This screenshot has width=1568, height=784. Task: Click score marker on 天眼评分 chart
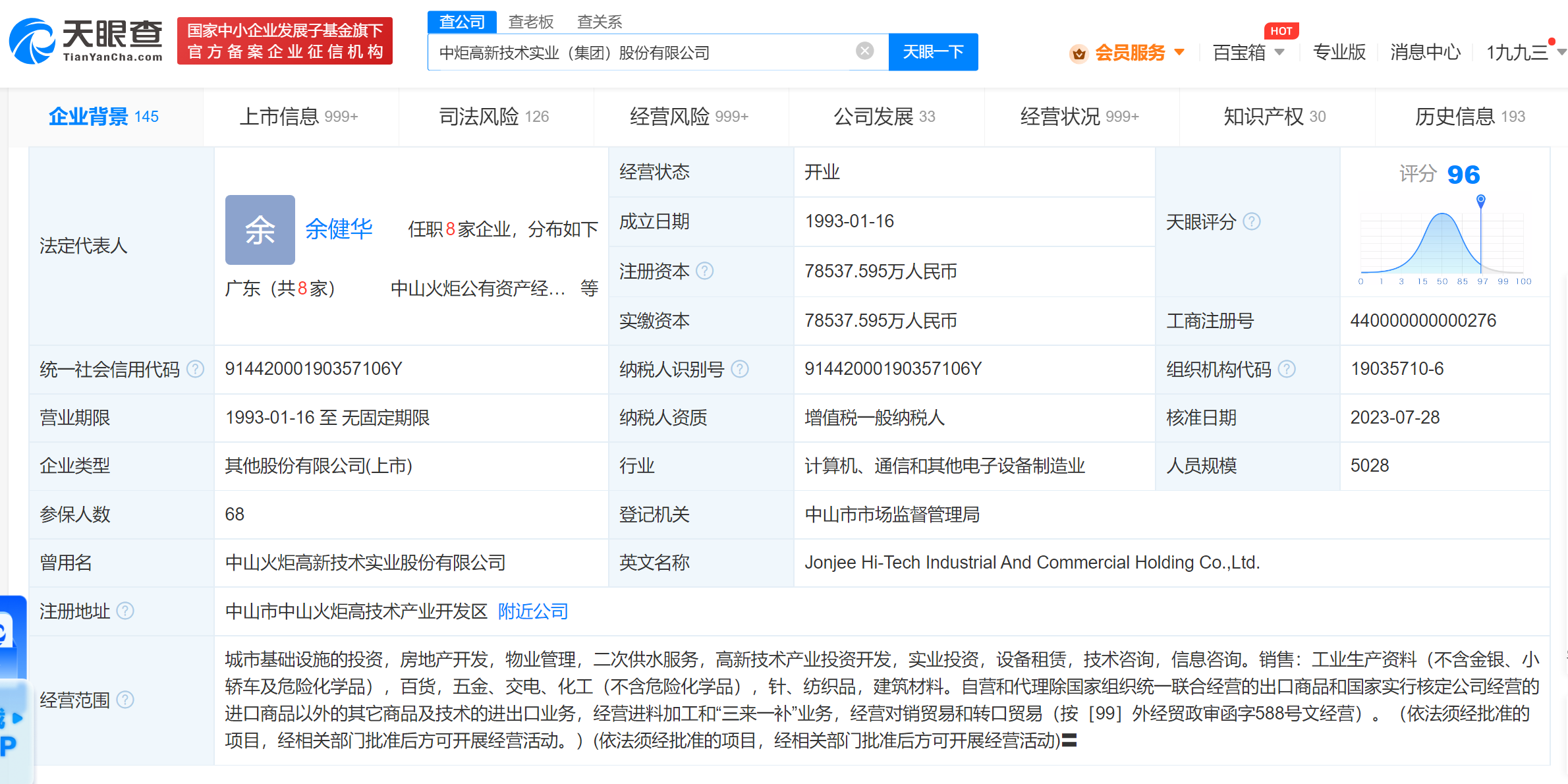(1480, 199)
